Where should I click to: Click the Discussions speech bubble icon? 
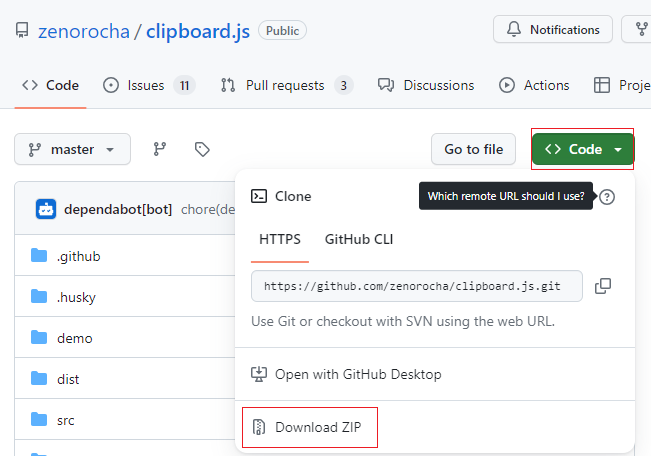pyautogui.click(x=386, y=85)
